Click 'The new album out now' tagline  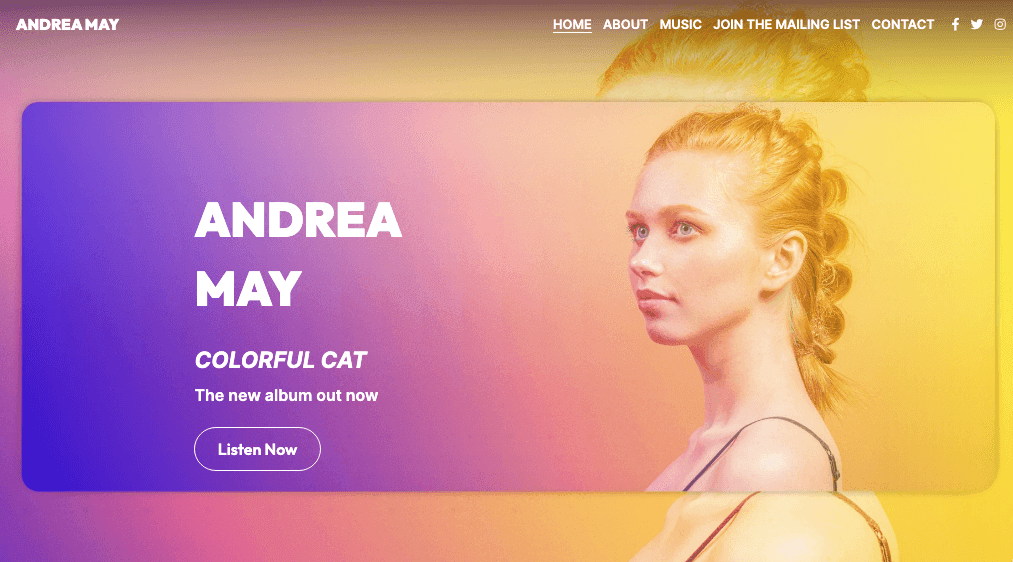click(286, 395)
